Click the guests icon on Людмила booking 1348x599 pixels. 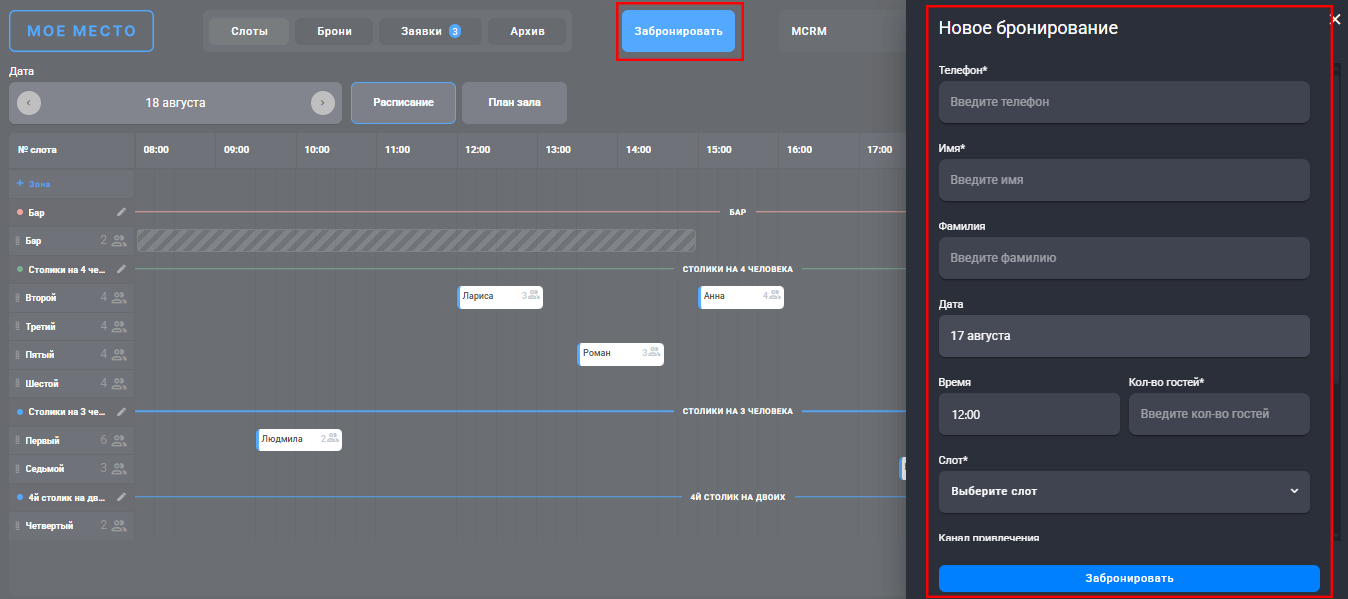[x=333, y=438]
